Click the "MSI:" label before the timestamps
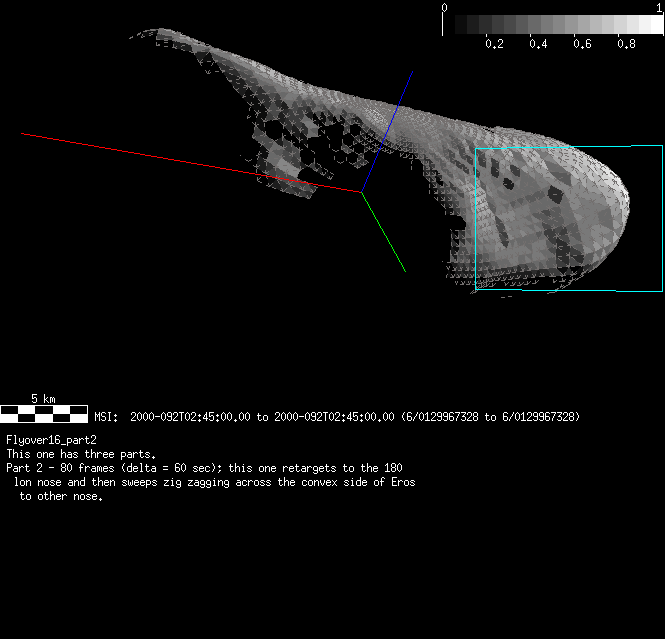Image resolution: width=665 pixels, height=639 pixels. click(106, 417)
